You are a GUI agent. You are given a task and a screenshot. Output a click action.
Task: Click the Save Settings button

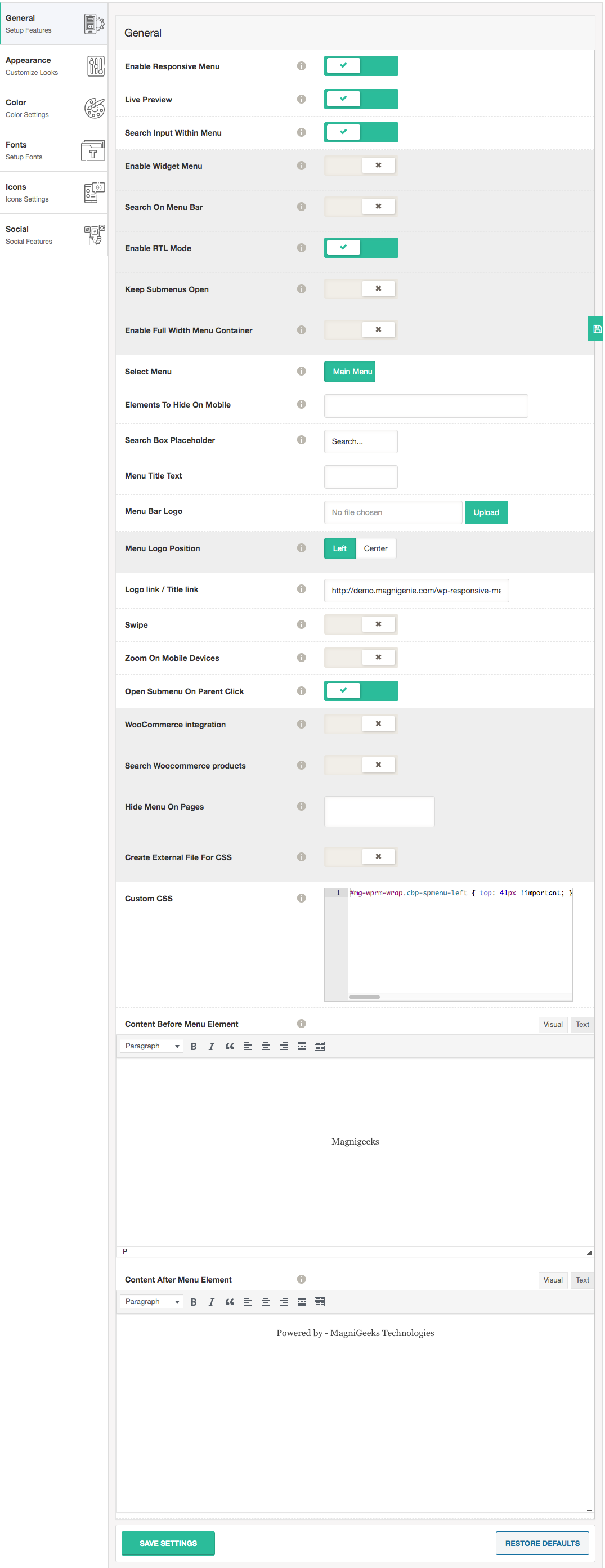point(168,1543)
